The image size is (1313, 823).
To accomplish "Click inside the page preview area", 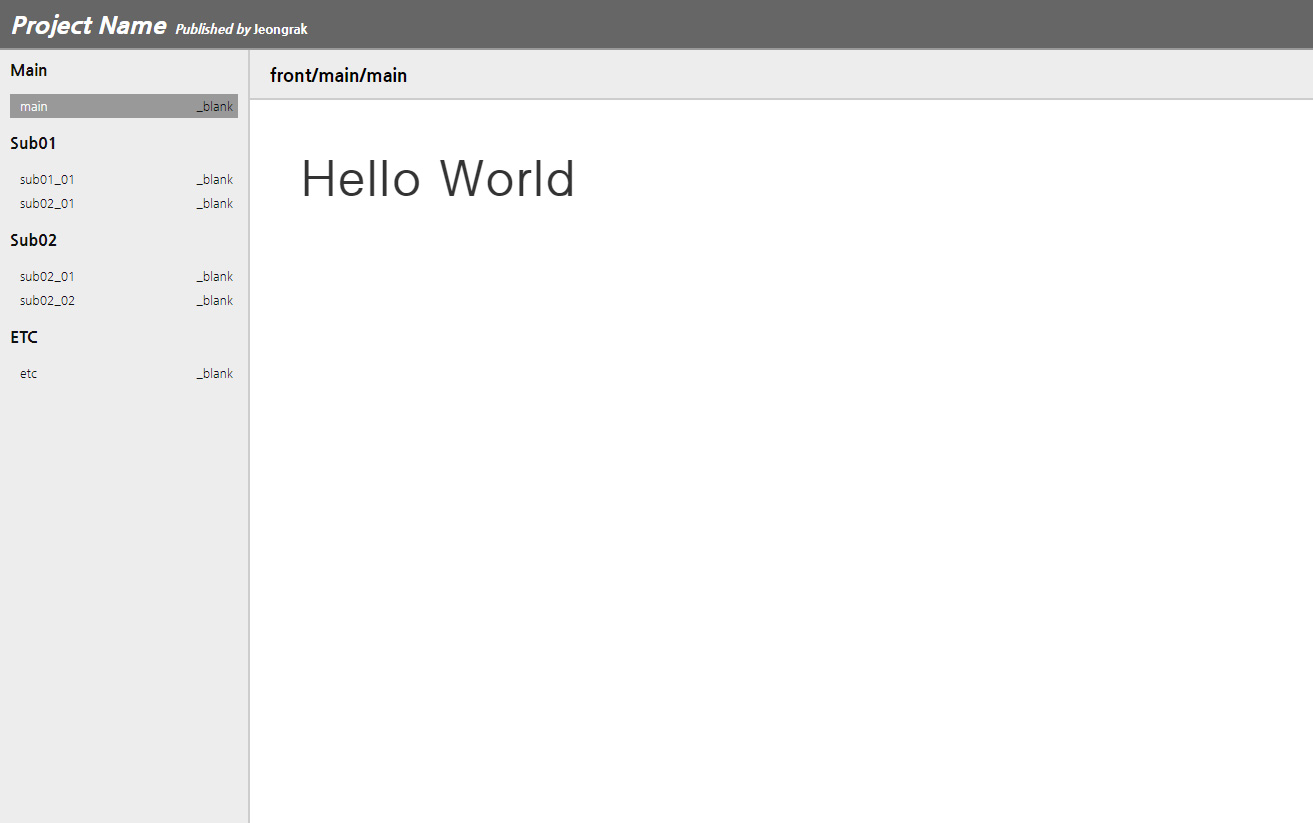I will pyautogui.click(x=780, y=500).
